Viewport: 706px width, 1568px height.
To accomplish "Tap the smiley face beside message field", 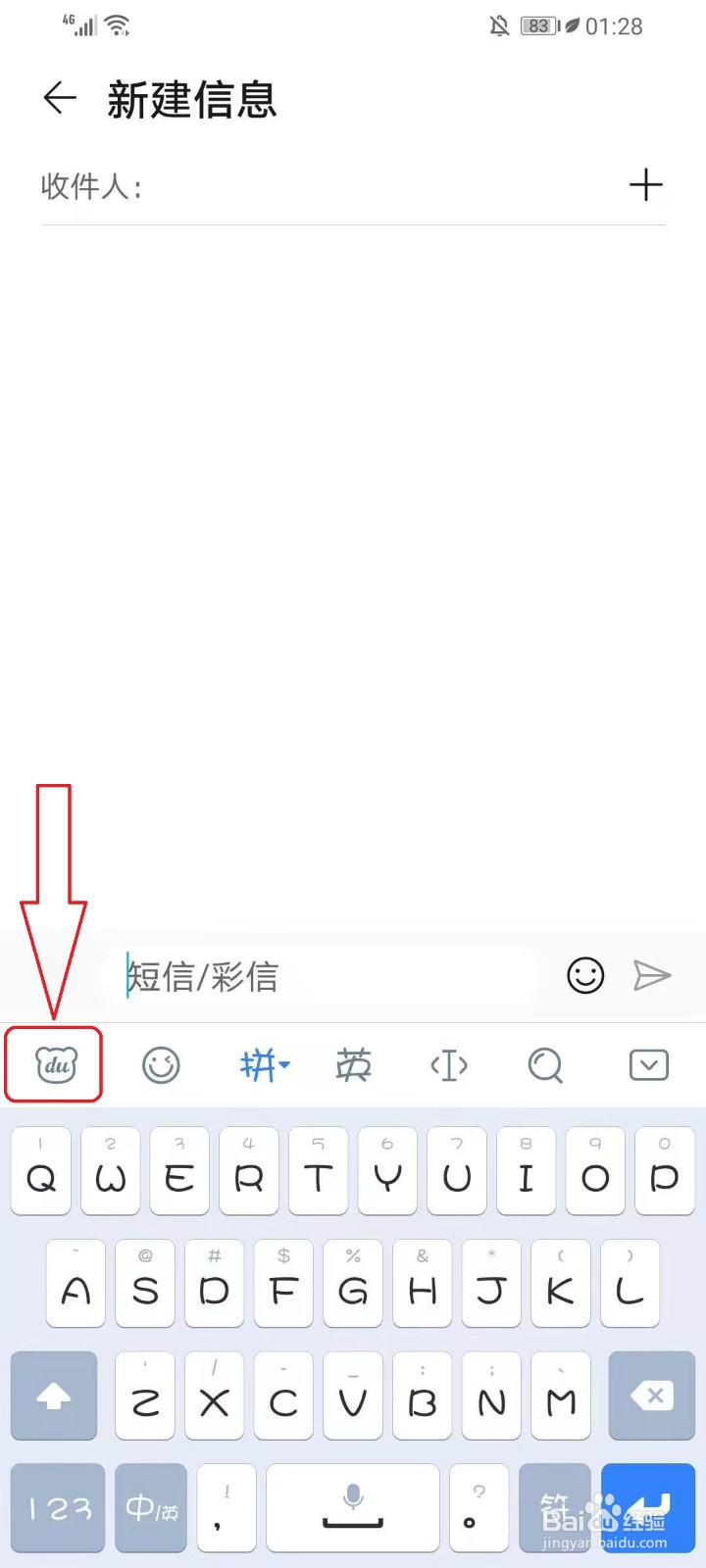I will 585,975.
